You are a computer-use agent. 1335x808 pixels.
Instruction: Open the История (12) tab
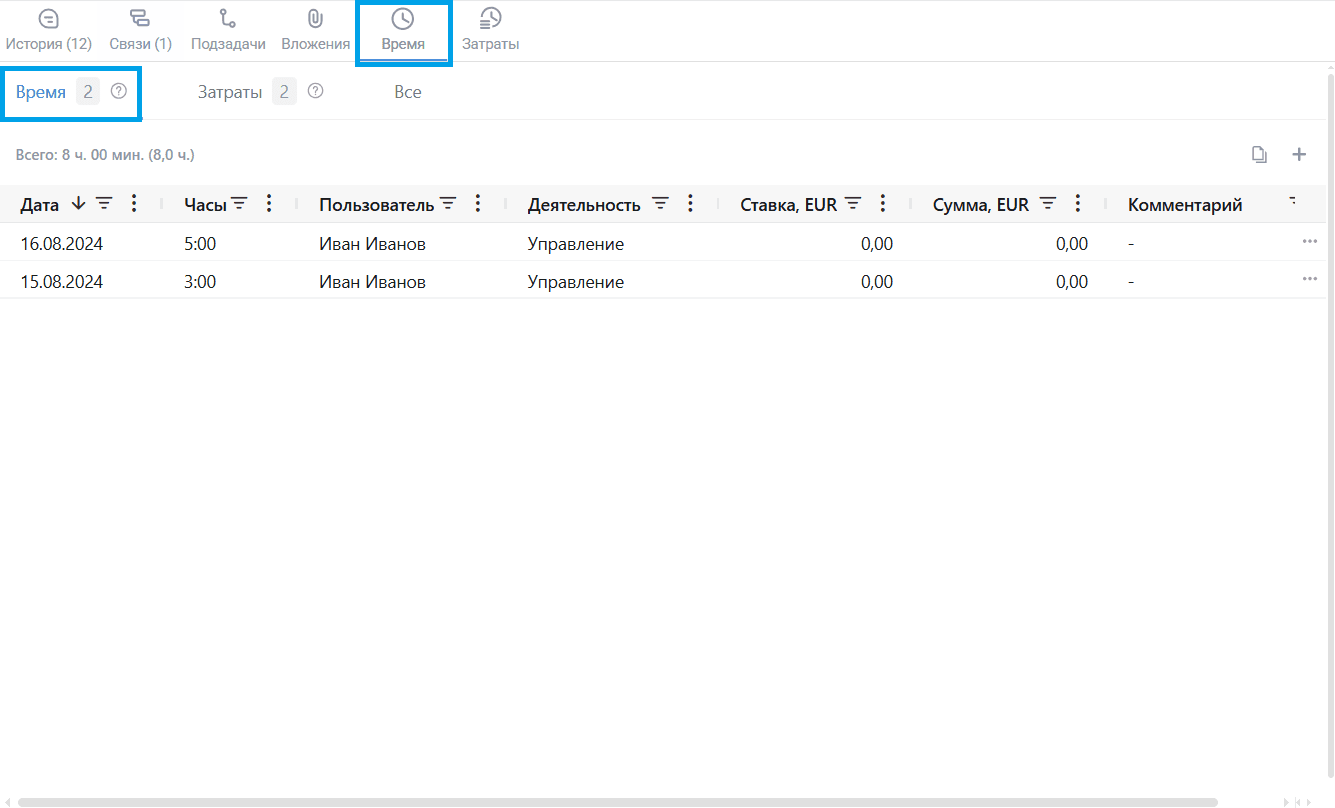(x=48, y=31)
